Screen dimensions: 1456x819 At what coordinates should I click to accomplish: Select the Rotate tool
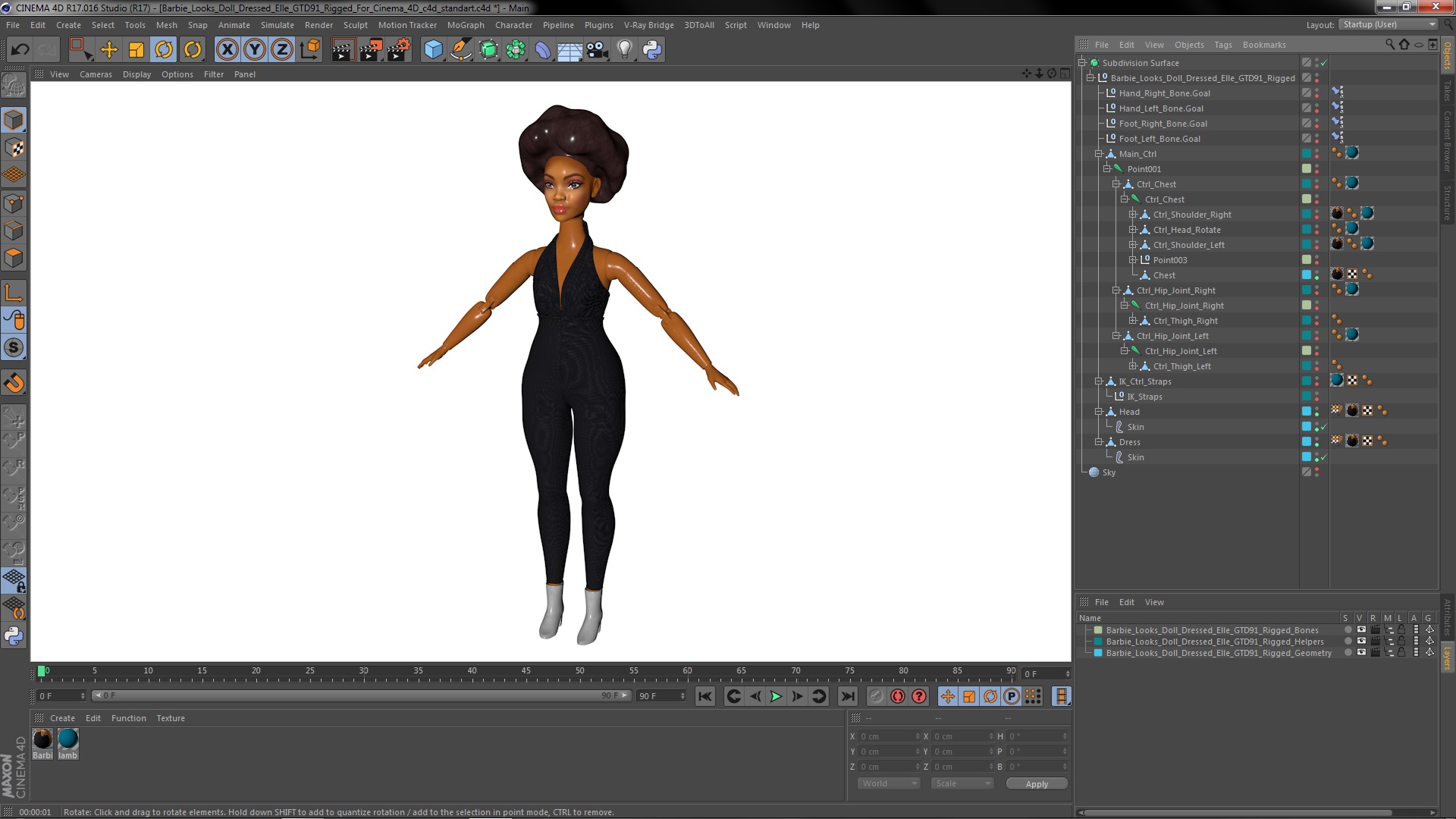(x=164, y=50)
